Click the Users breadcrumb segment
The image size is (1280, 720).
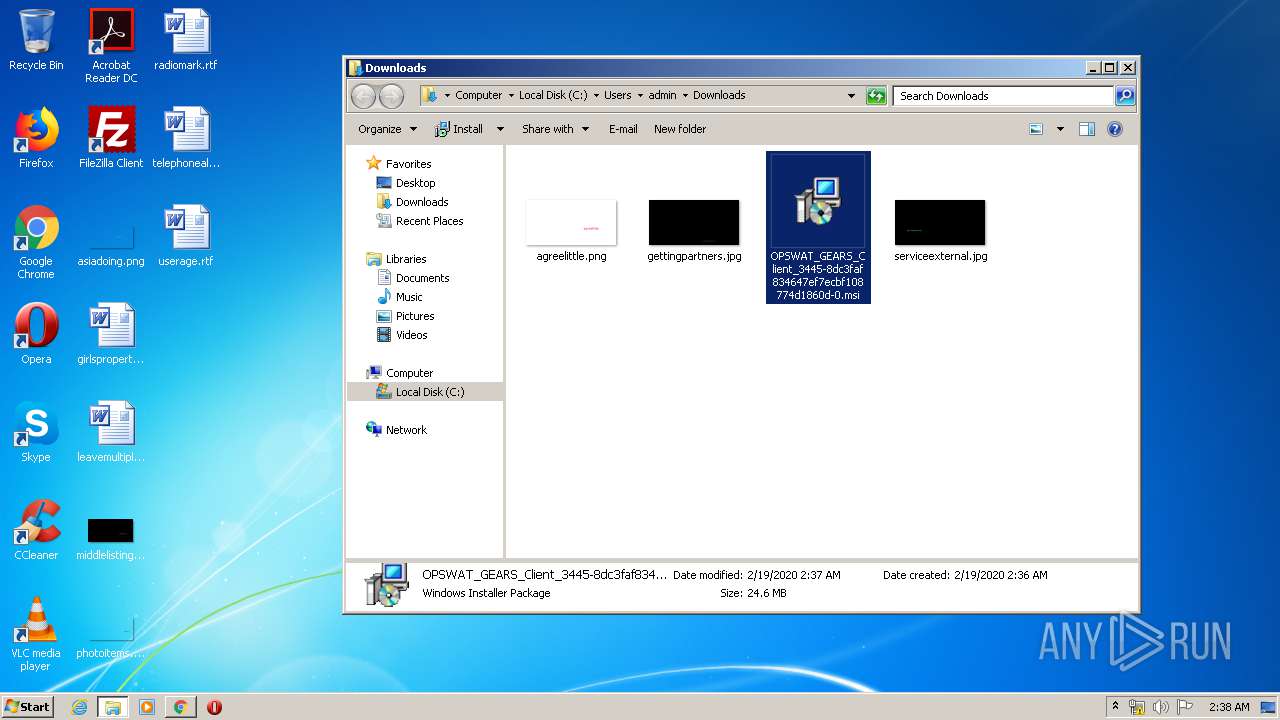617,96
